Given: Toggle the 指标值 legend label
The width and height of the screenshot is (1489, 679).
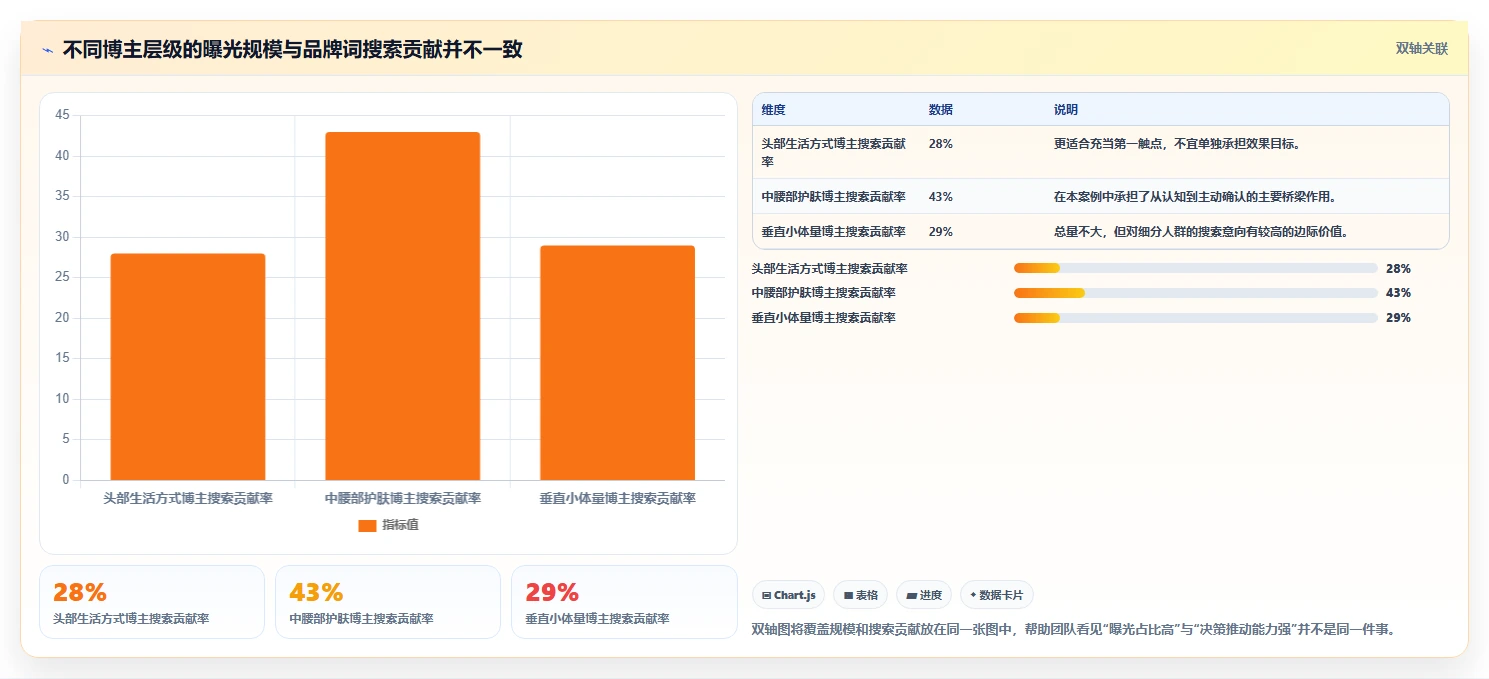Looking at the screenshot, I should click(400, 525).
